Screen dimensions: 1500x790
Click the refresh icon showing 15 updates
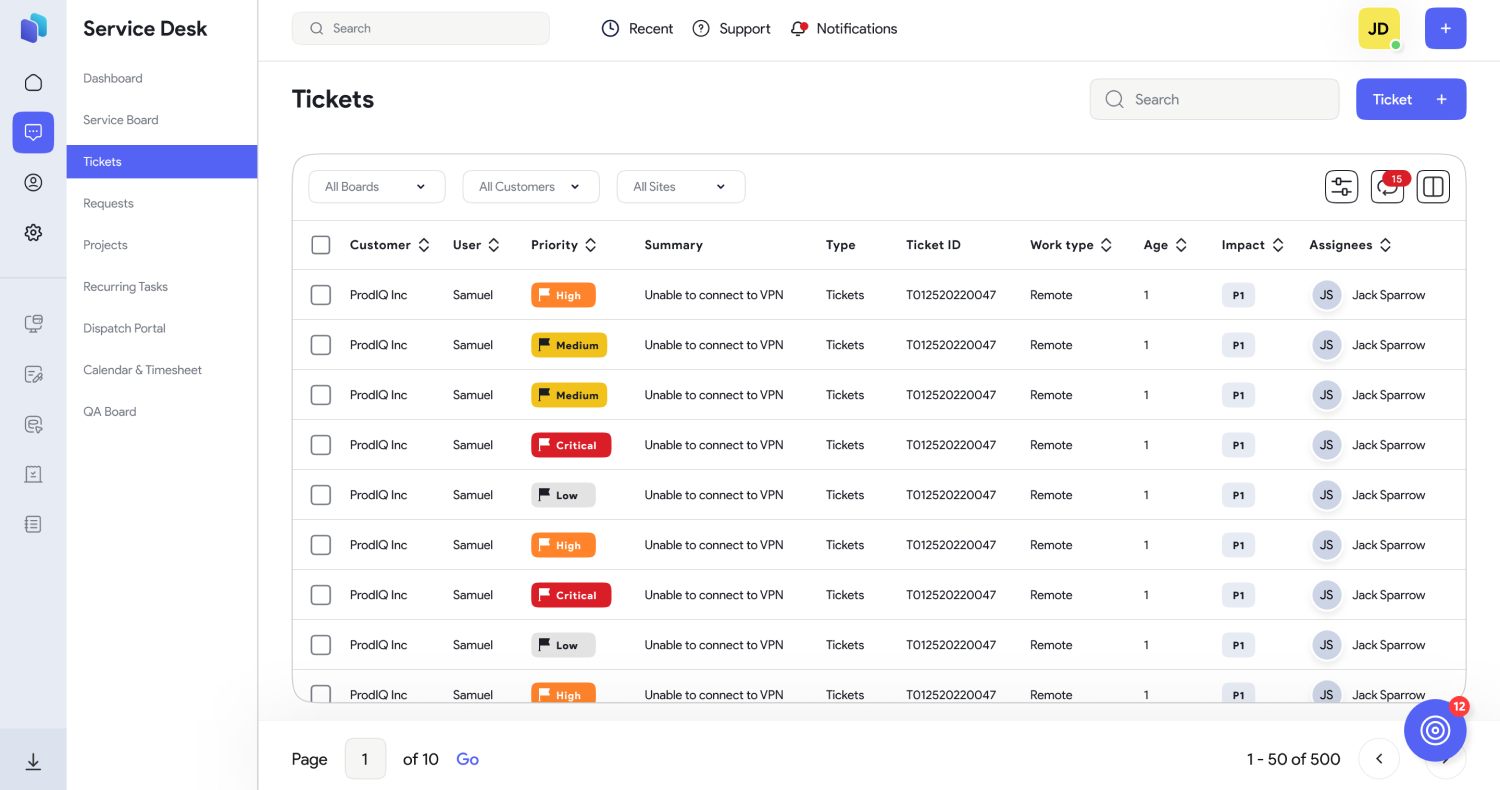click(1387, 186)
